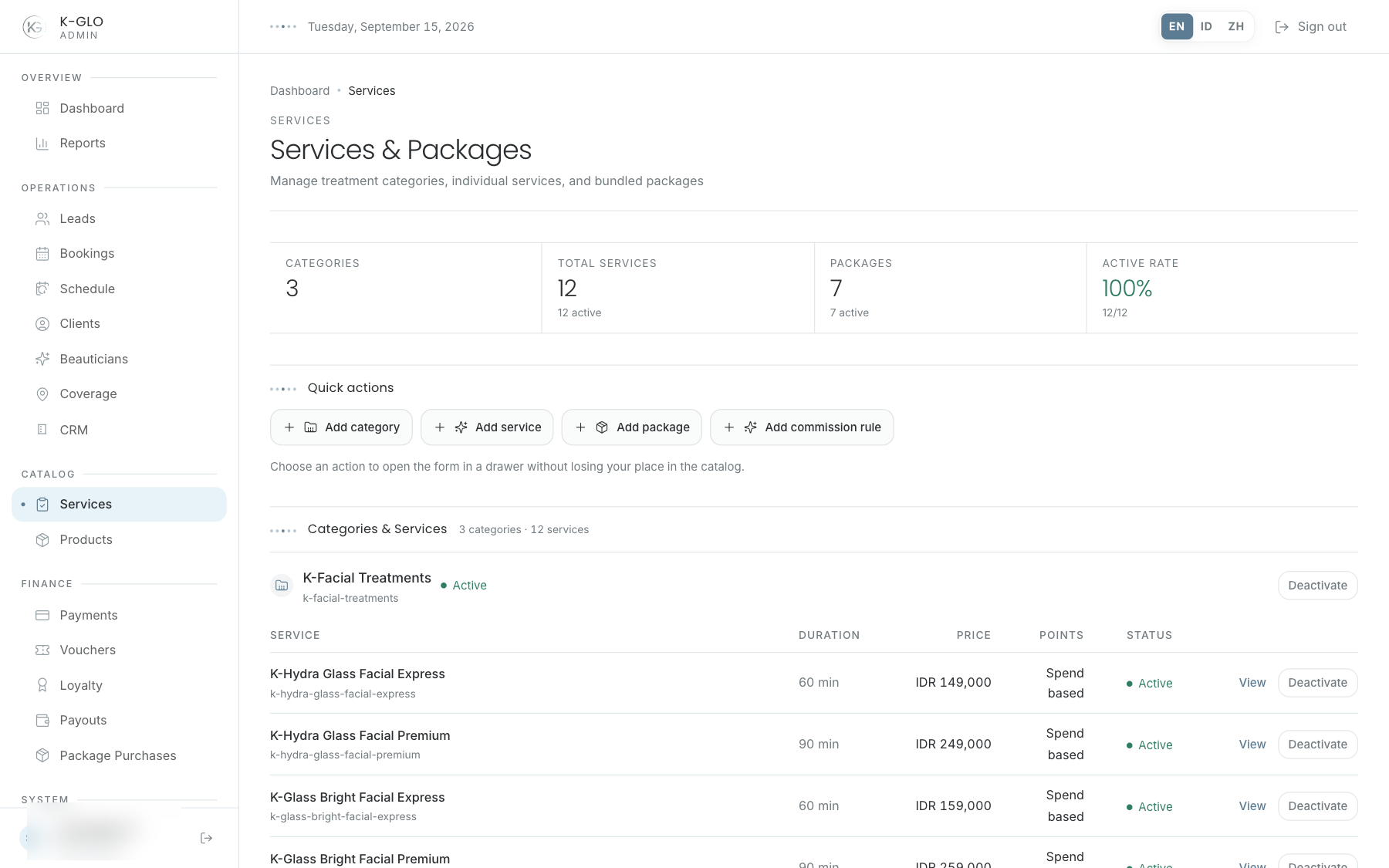The width and height of the screenshot is (1389, 868).
Task: Open CRM via its sidebar icon
Action: [x=42, y=430]
